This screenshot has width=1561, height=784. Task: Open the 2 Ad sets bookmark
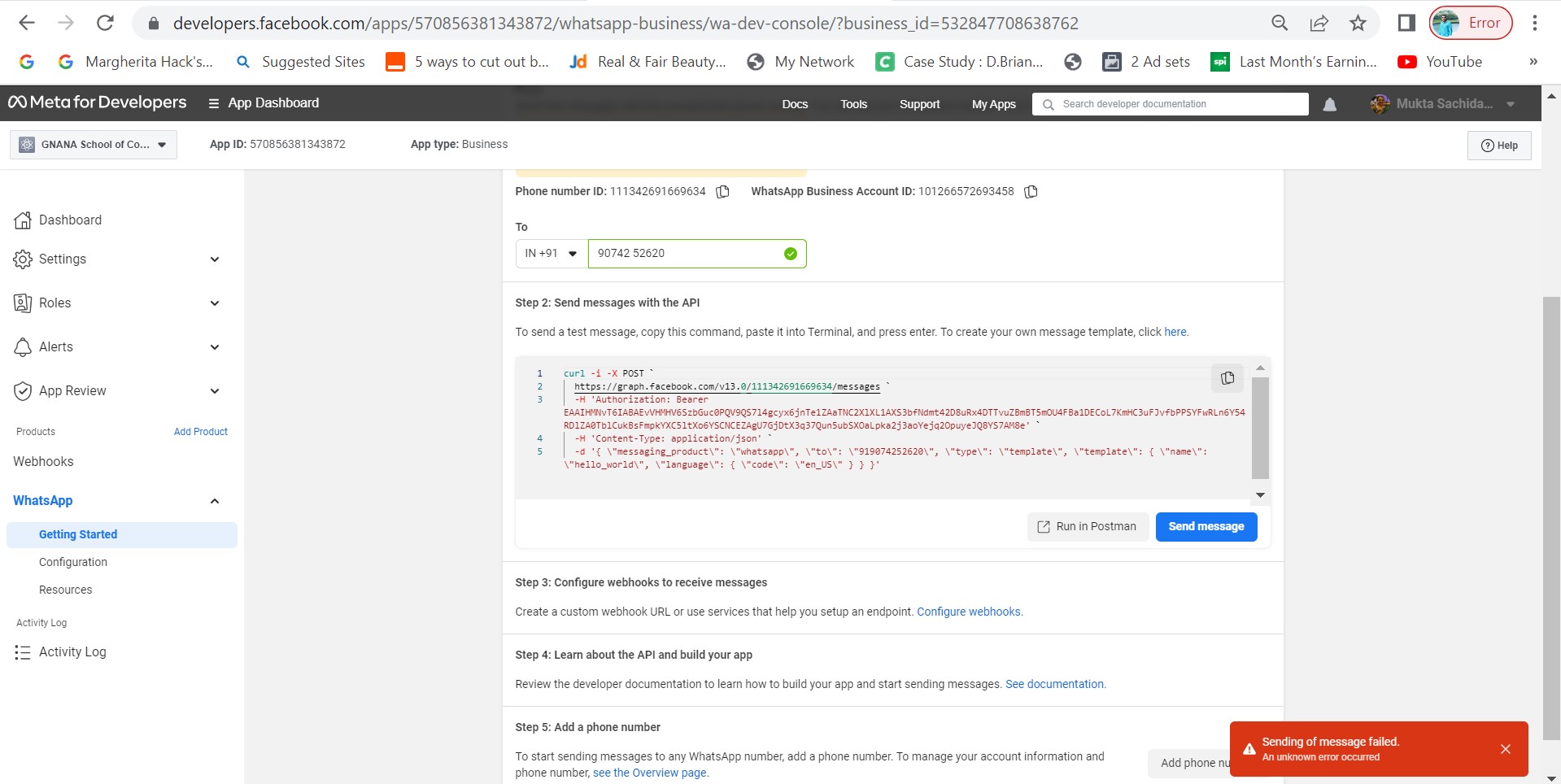1146,62
